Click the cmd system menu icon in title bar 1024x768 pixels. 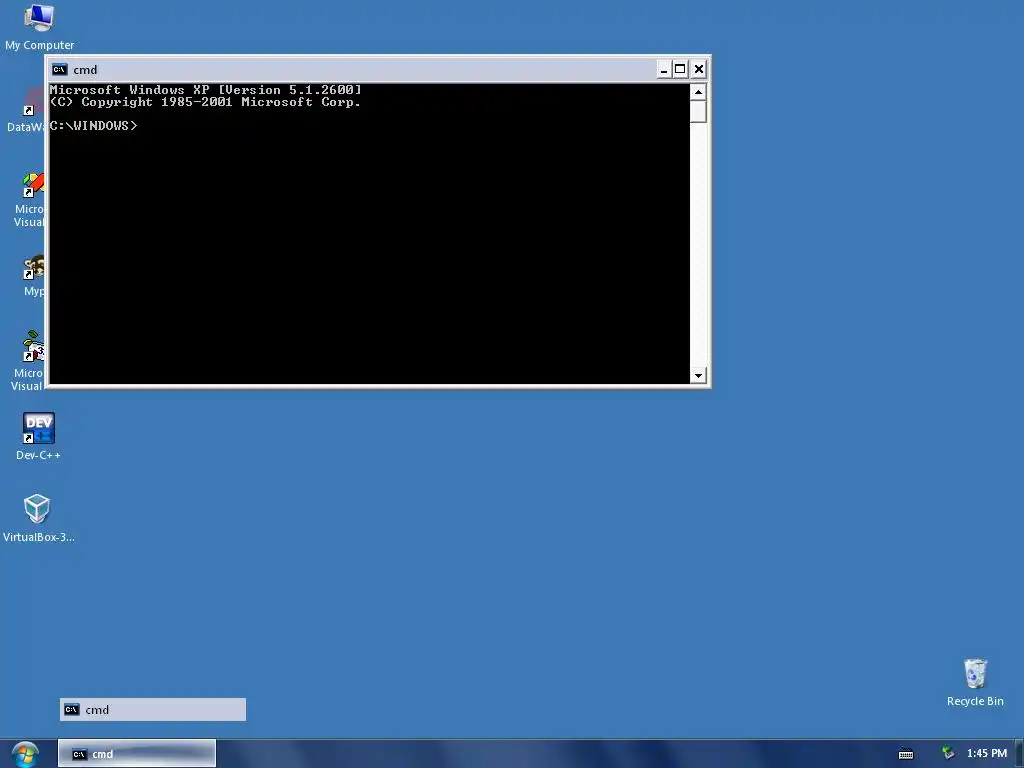click(x=59, y=69)
